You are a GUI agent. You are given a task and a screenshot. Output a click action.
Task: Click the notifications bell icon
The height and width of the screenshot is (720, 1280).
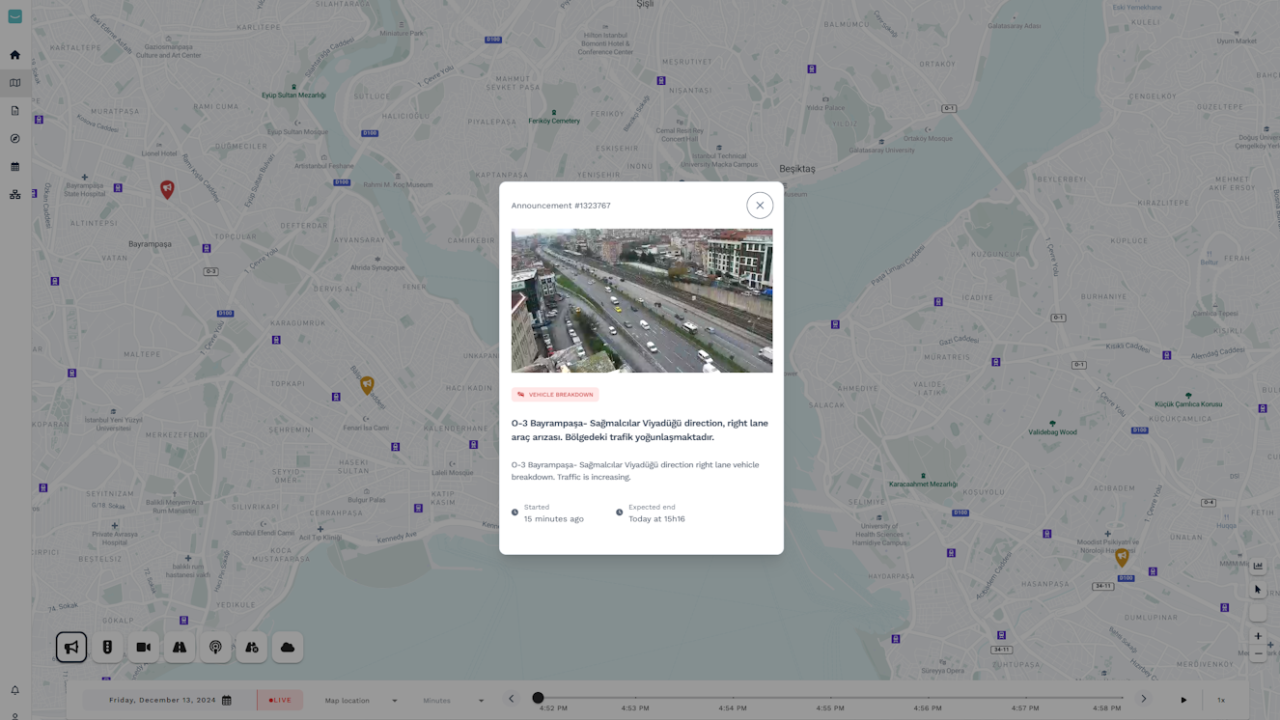(x=15, y=690)
